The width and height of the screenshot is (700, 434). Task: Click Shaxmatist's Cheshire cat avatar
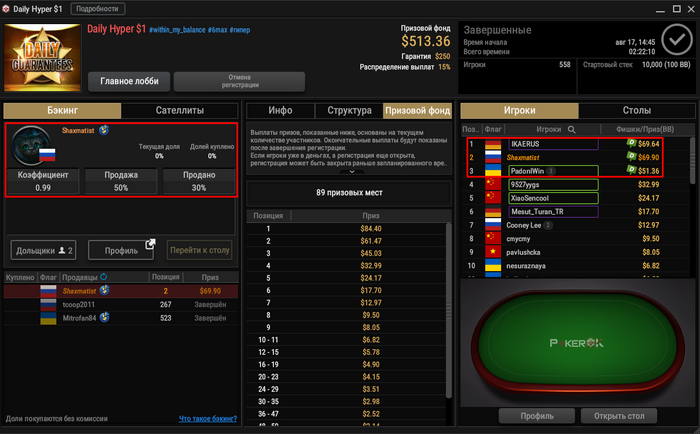click(31, 146)
